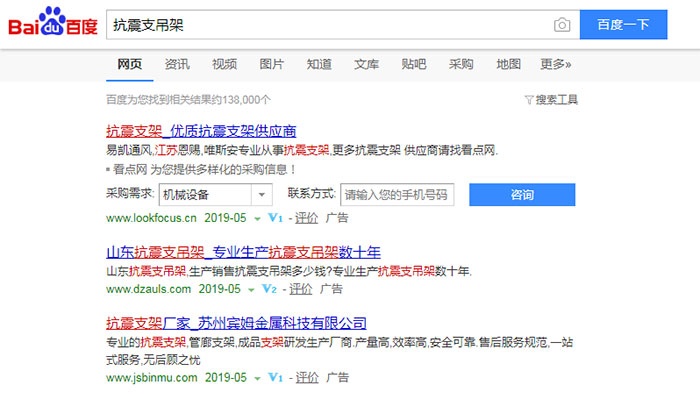Click 广告 label on jsbinmu.com result
700x394 pixels.
click(338, 377)
